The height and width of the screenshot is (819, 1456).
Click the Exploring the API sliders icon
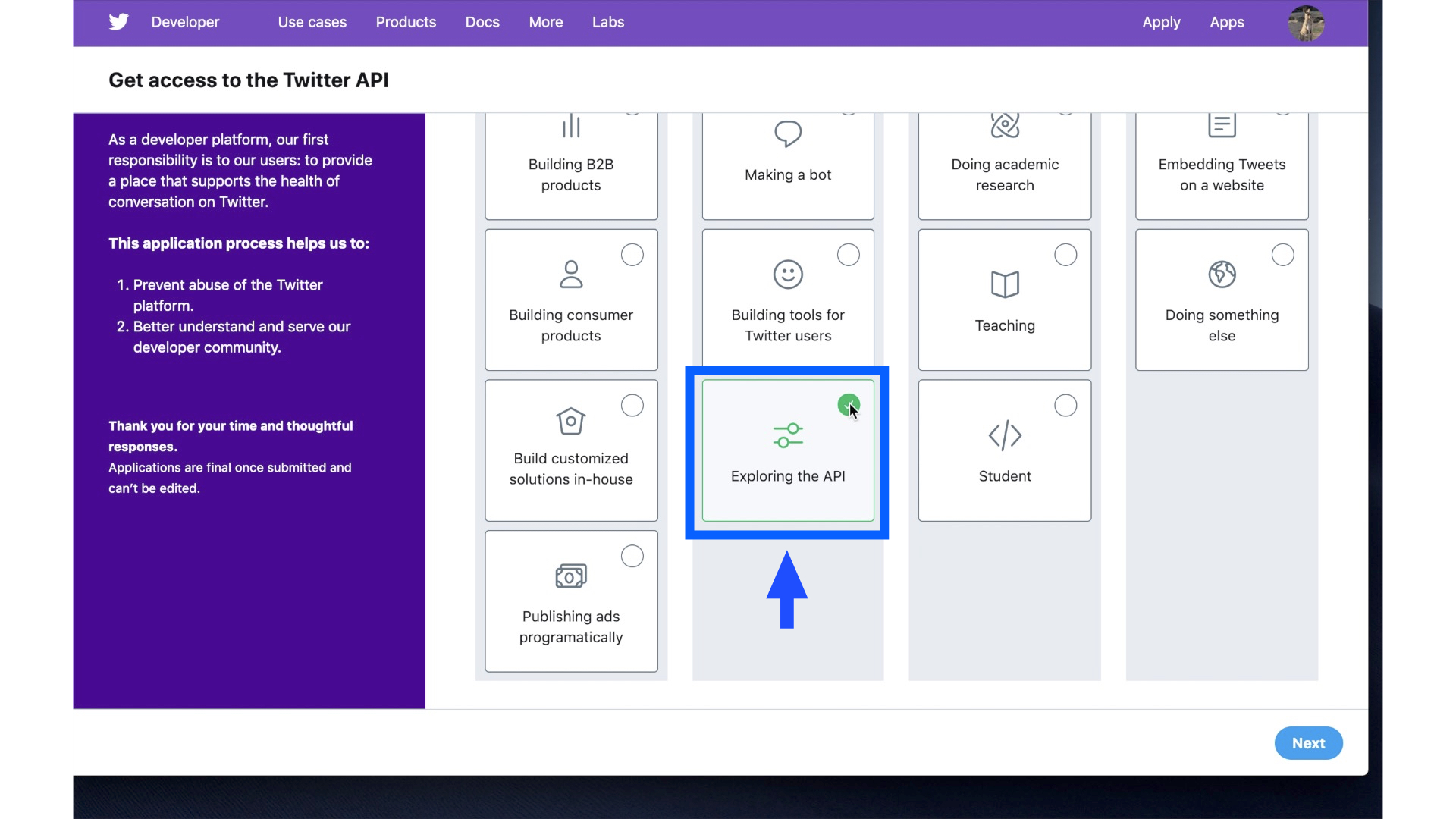788,435
